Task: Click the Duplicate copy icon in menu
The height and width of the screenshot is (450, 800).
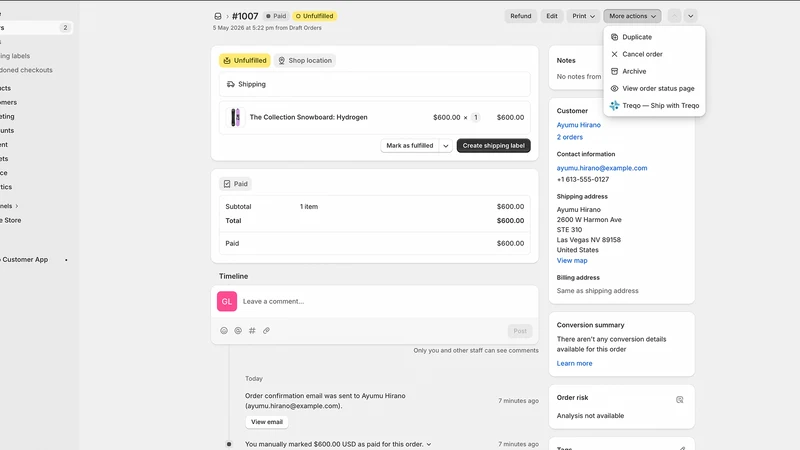Action: click(x=614, y=37)
